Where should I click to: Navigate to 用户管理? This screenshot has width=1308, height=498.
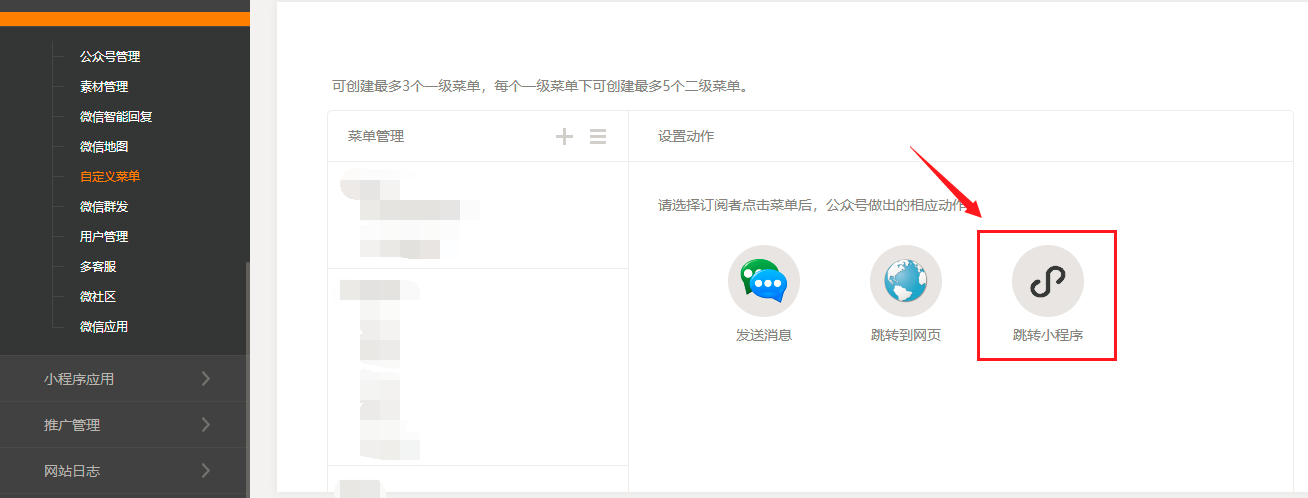tap(104, 237)
